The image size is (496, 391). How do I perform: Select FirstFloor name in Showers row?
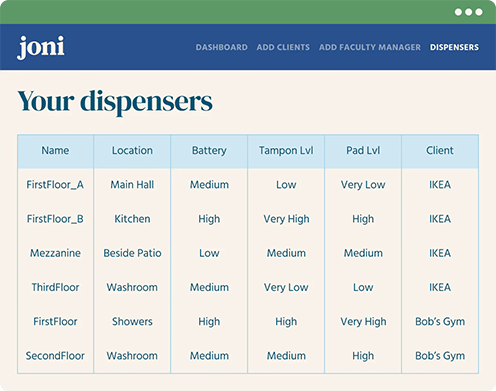pyautogui.click(x=55, y=322)
